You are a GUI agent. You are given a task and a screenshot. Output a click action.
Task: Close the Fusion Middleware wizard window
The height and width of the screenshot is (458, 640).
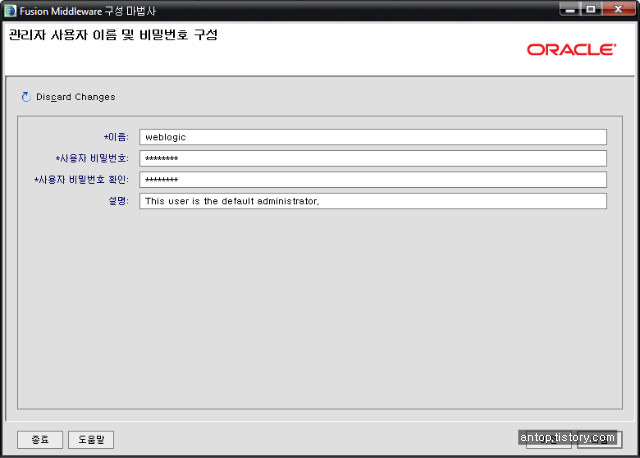(618, 9)
